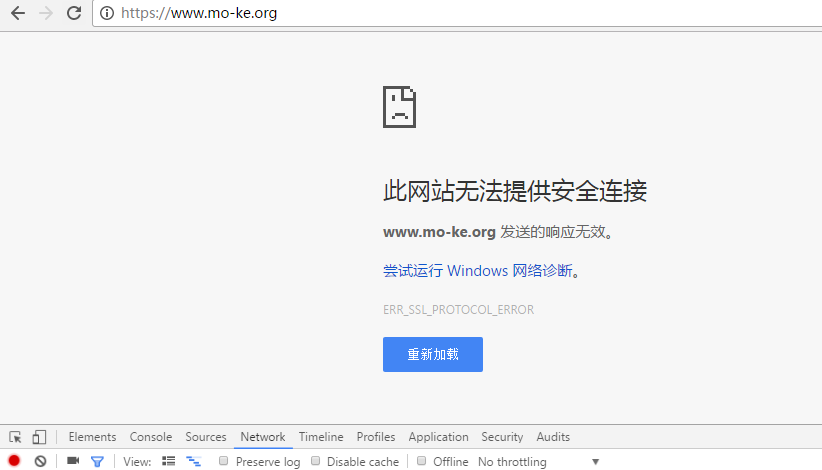Switch to large request rows list view
Image resolution: width=822 pixels, height=470 pixels.
coord(168,461)
